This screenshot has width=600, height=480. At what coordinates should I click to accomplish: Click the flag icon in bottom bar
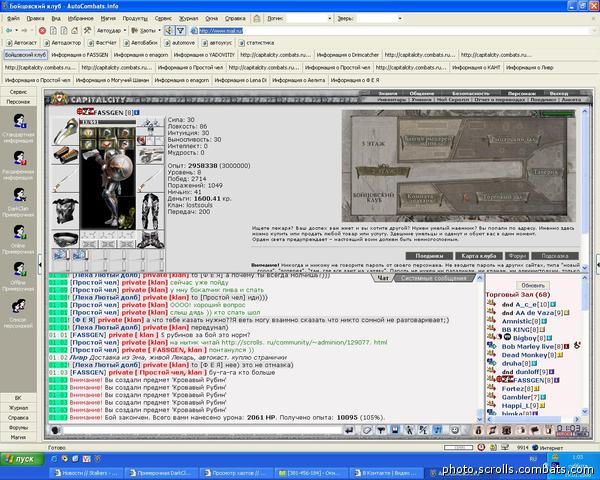[535, 430]
